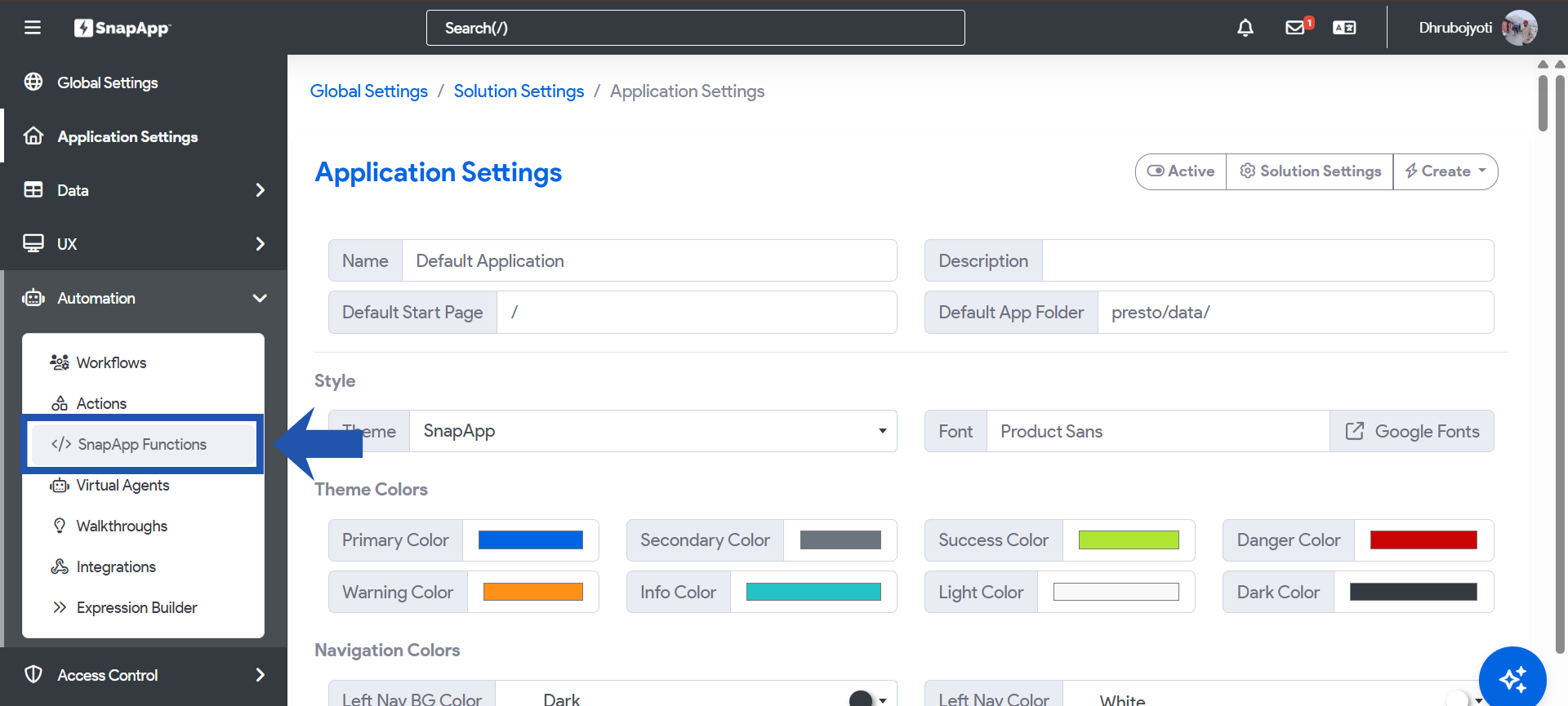Pick the Danger Color red swatch
1568x706 pixels.
(1423, 540)
